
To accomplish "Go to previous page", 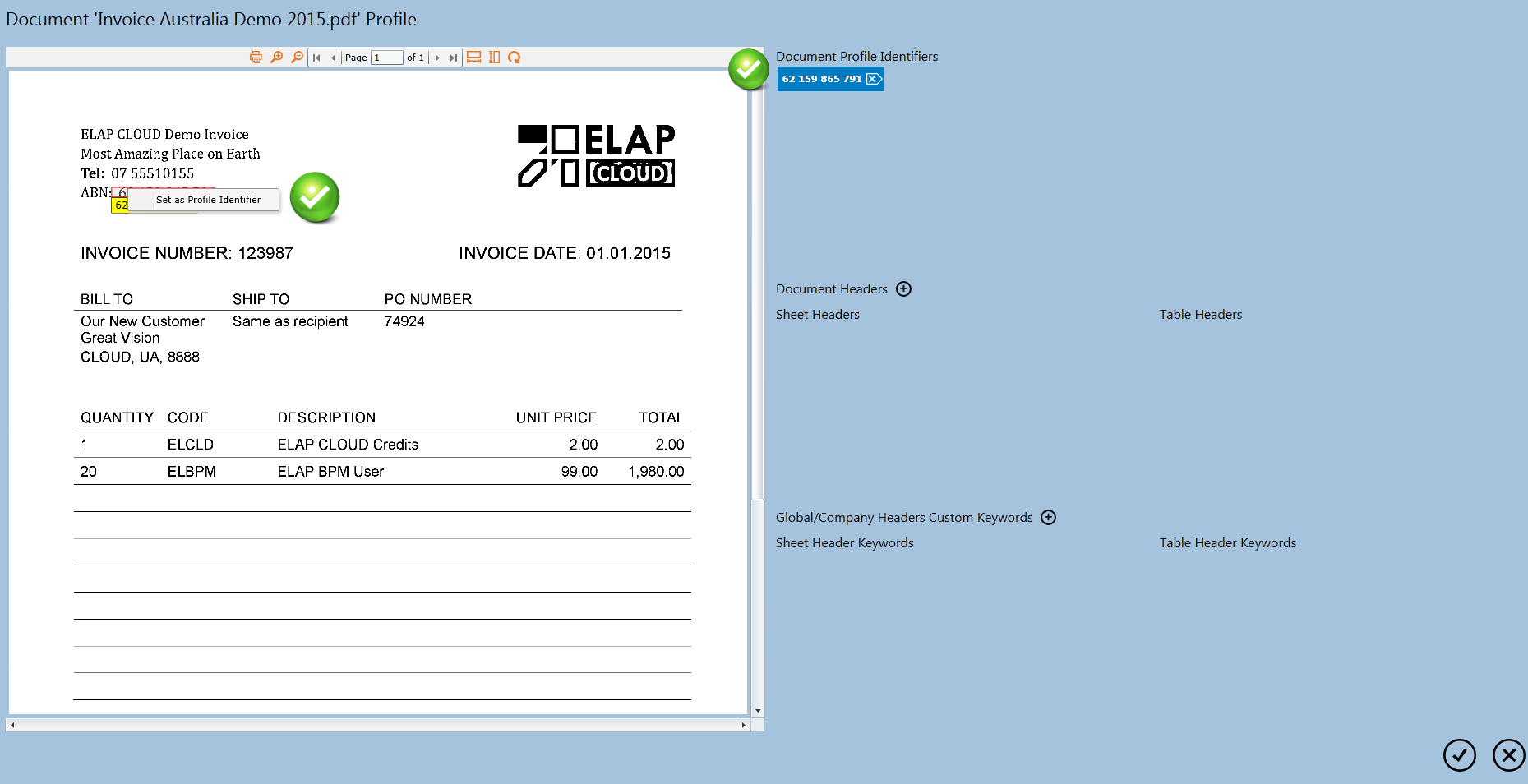I will (x=333, y=58).
